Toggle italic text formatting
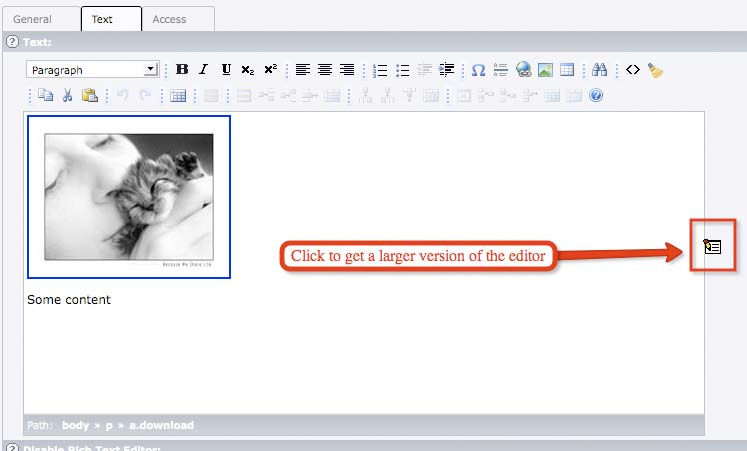The image size is (747, 451). pos(204,70)
